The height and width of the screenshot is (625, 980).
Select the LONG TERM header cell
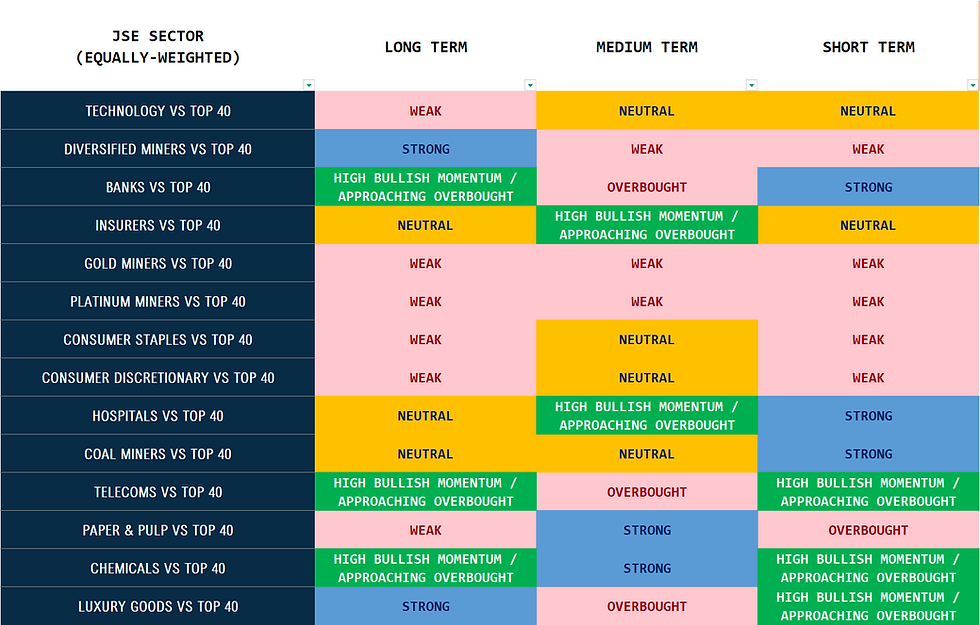pyautogui.click(x=426, y=46)
